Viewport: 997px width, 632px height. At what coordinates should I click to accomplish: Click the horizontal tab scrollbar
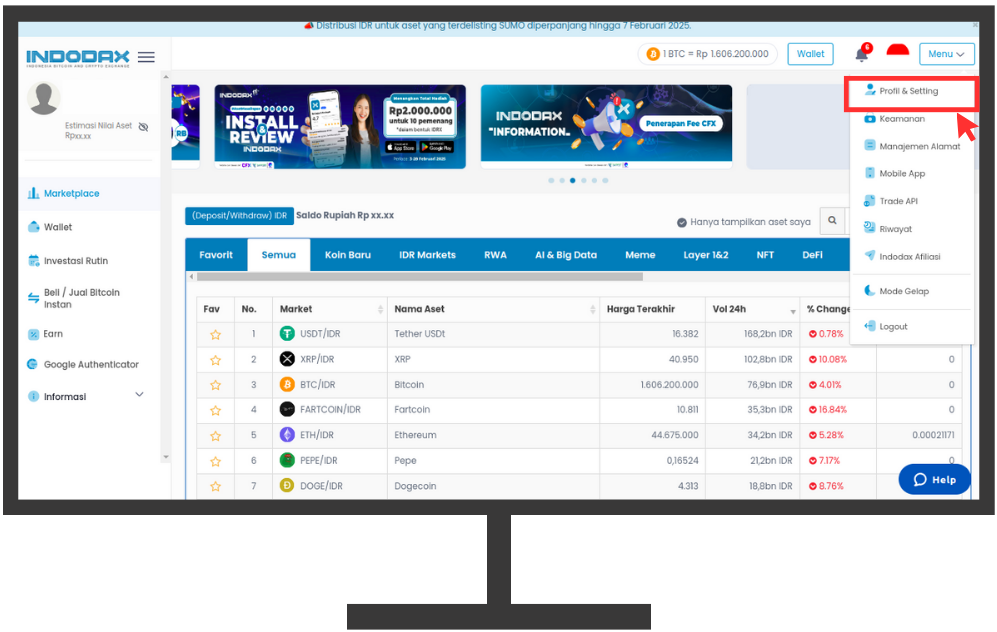click(x=420, y=277)
